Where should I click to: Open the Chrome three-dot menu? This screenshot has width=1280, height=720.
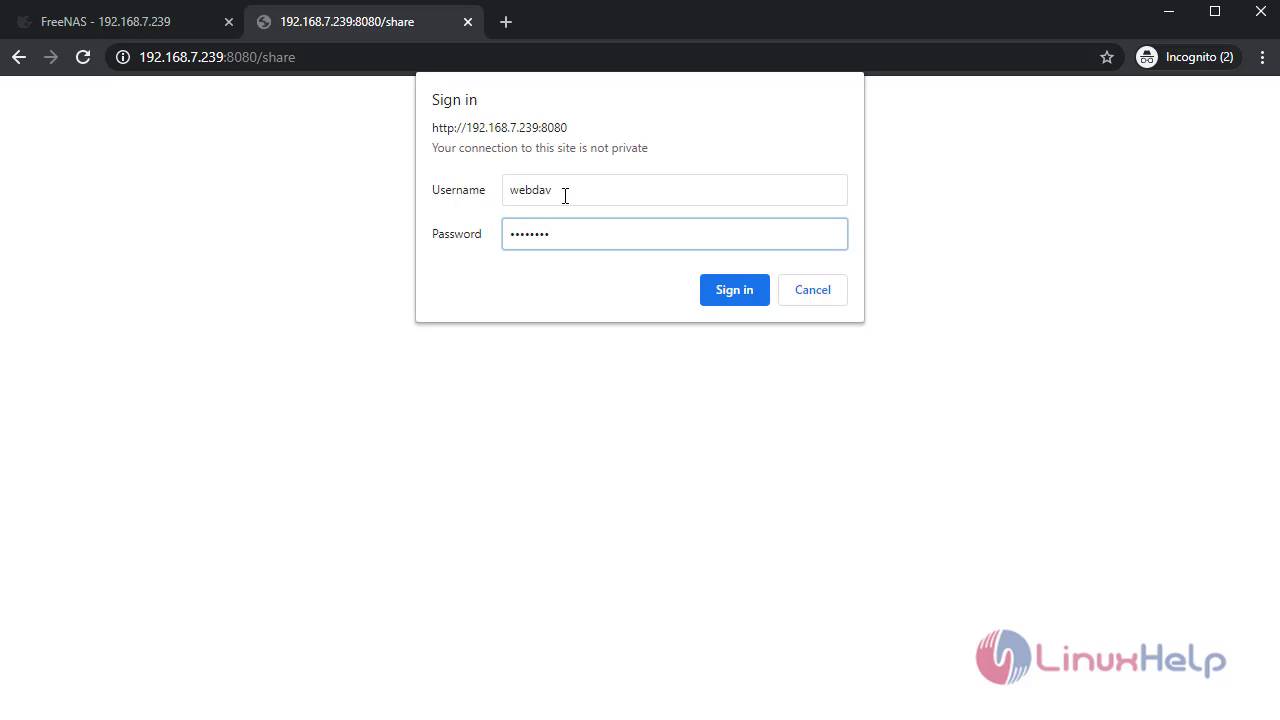point(1263,57)
